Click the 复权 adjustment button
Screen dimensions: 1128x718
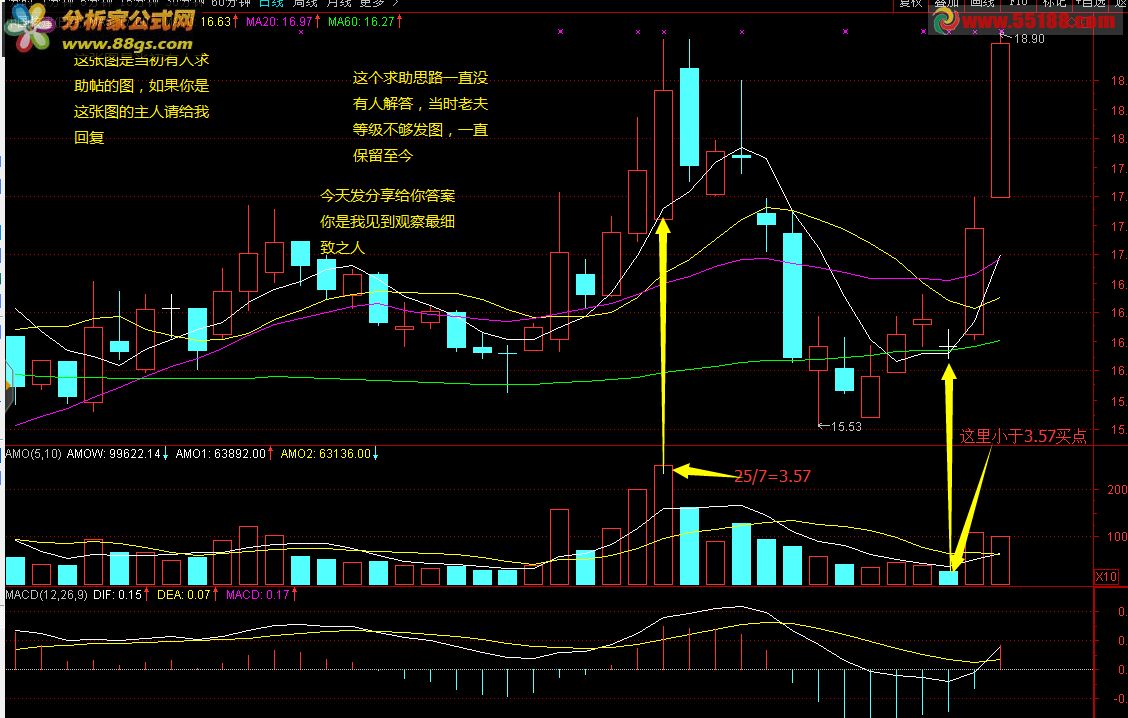910,3
